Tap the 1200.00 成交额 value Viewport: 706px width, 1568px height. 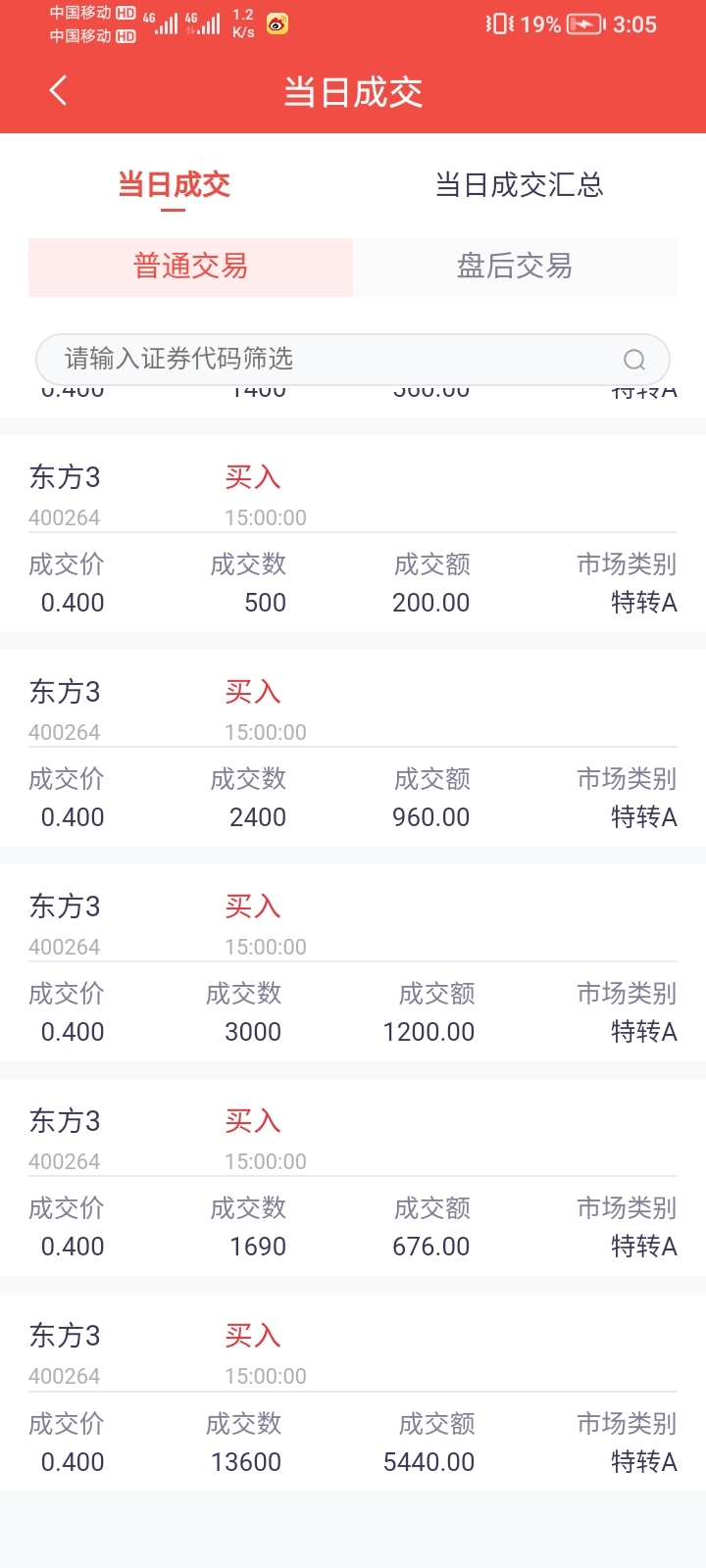429,1032
